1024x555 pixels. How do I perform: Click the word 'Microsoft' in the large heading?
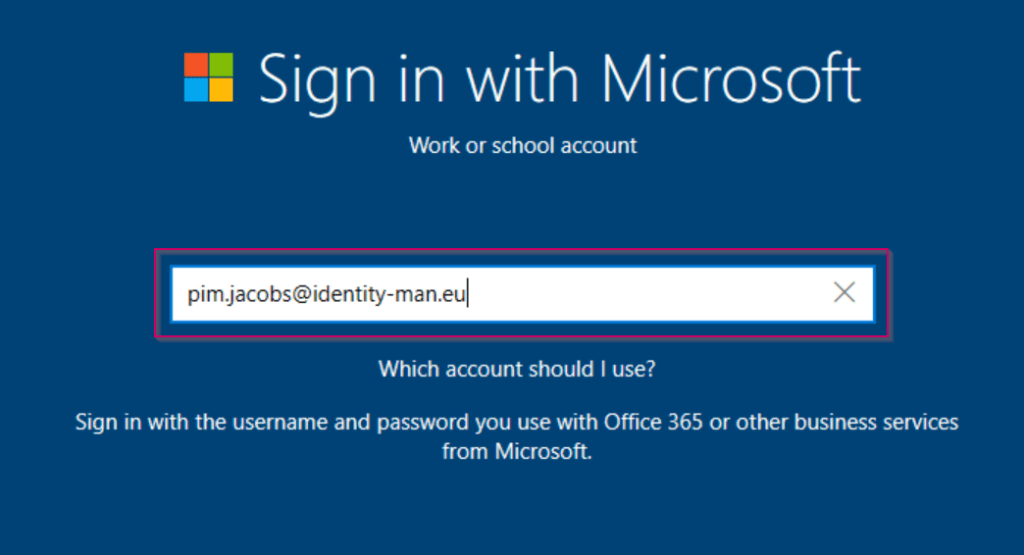(x=731, y=78)
